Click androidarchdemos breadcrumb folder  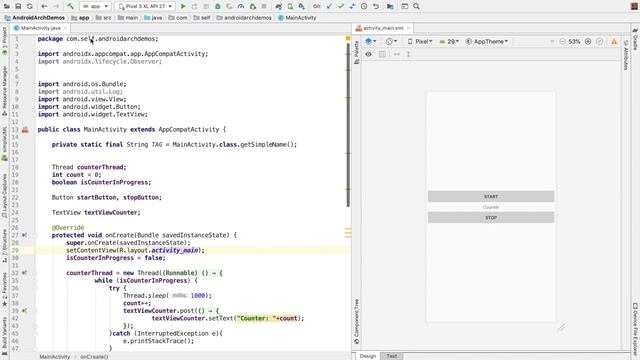(x=244, y=18)
